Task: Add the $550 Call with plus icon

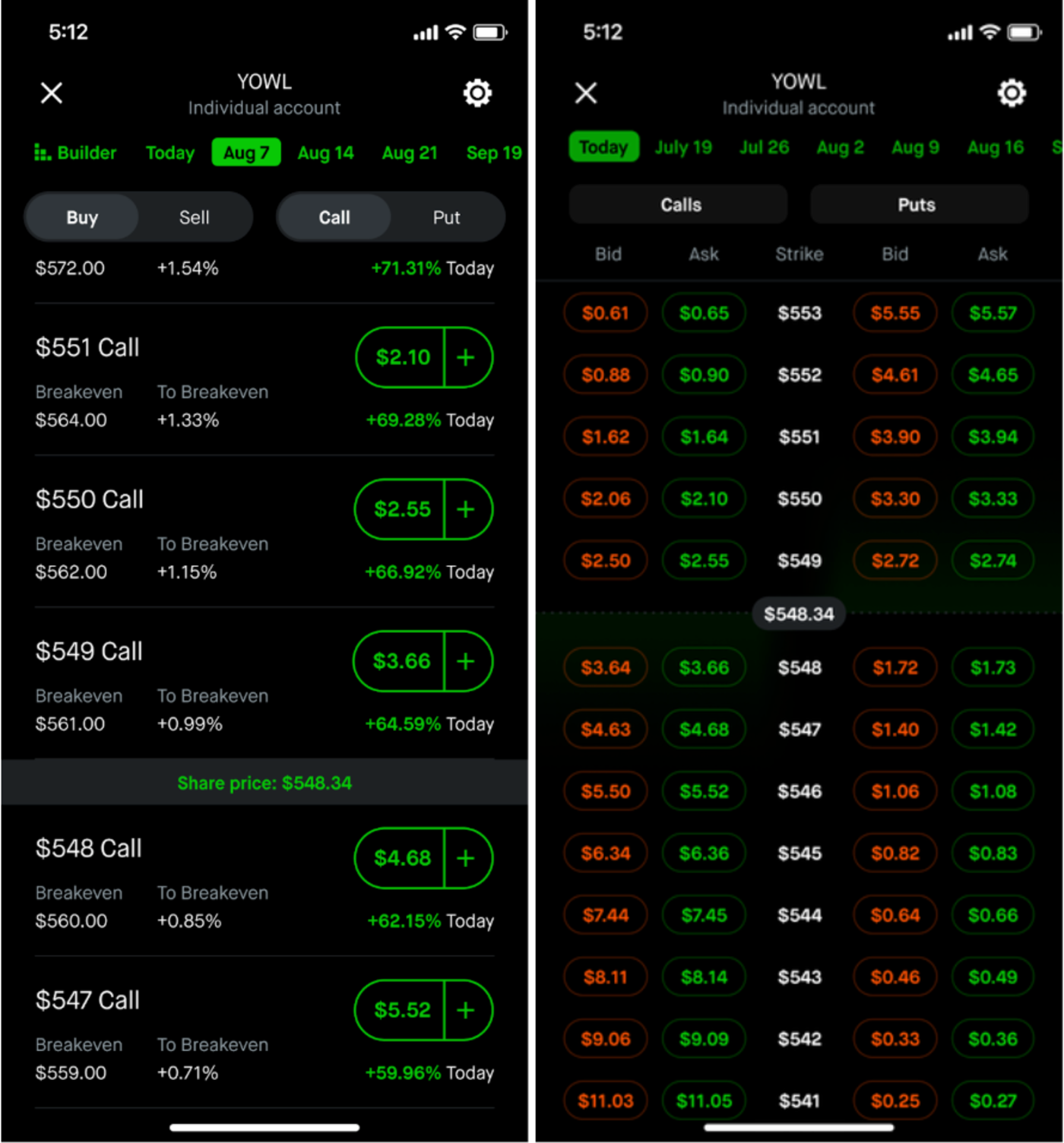Action: pos(467,509)
